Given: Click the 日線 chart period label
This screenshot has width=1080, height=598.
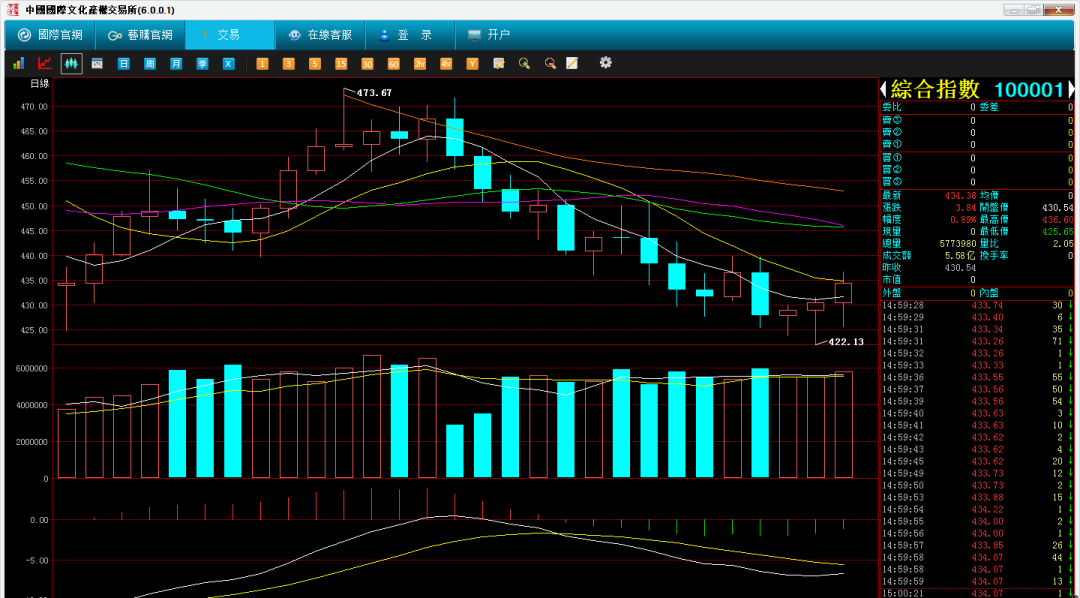Looking at the screenshot, I should (40, 84).
